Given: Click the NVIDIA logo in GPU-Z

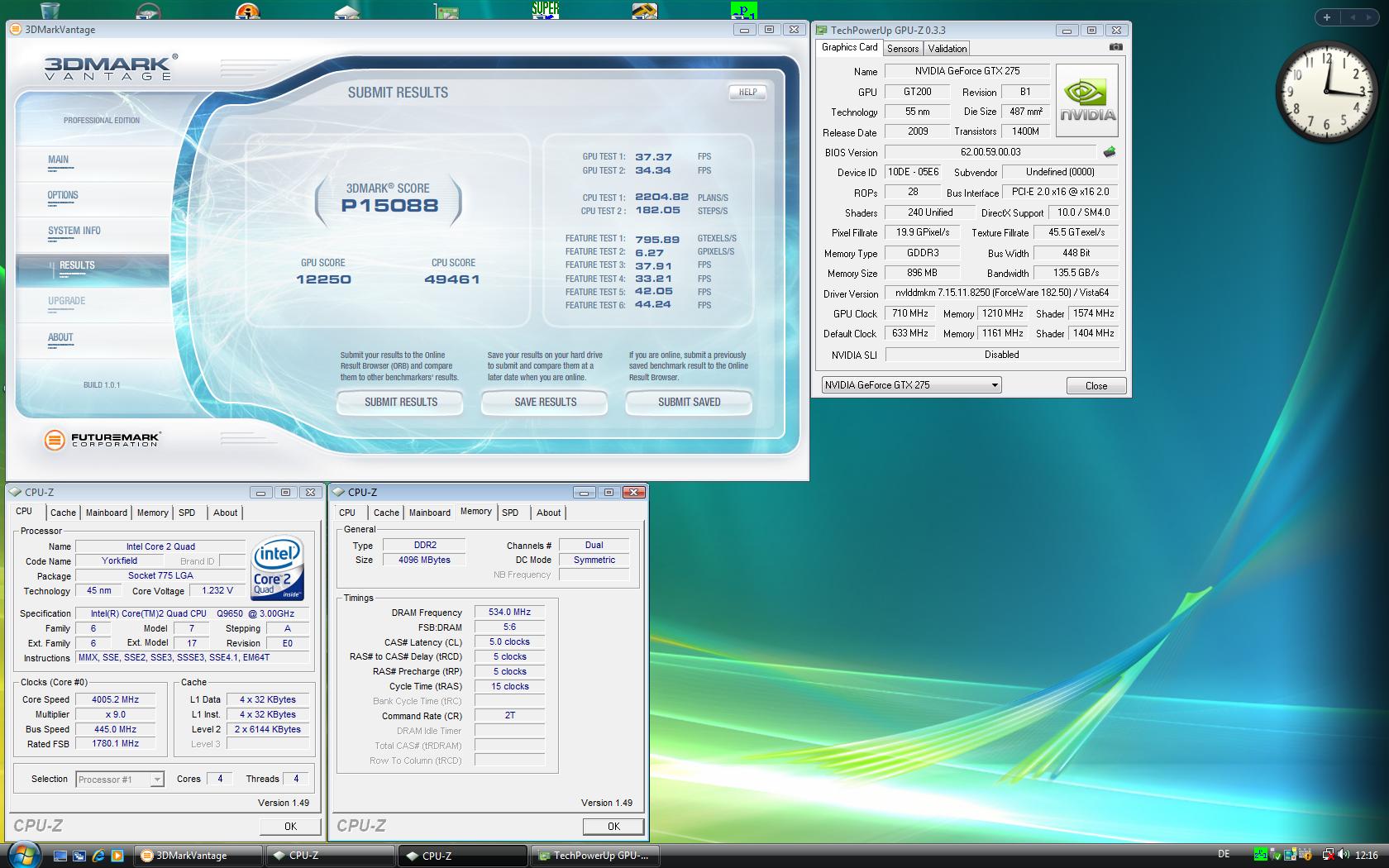Looking at the screenshot, I should tap(1087, 102).
